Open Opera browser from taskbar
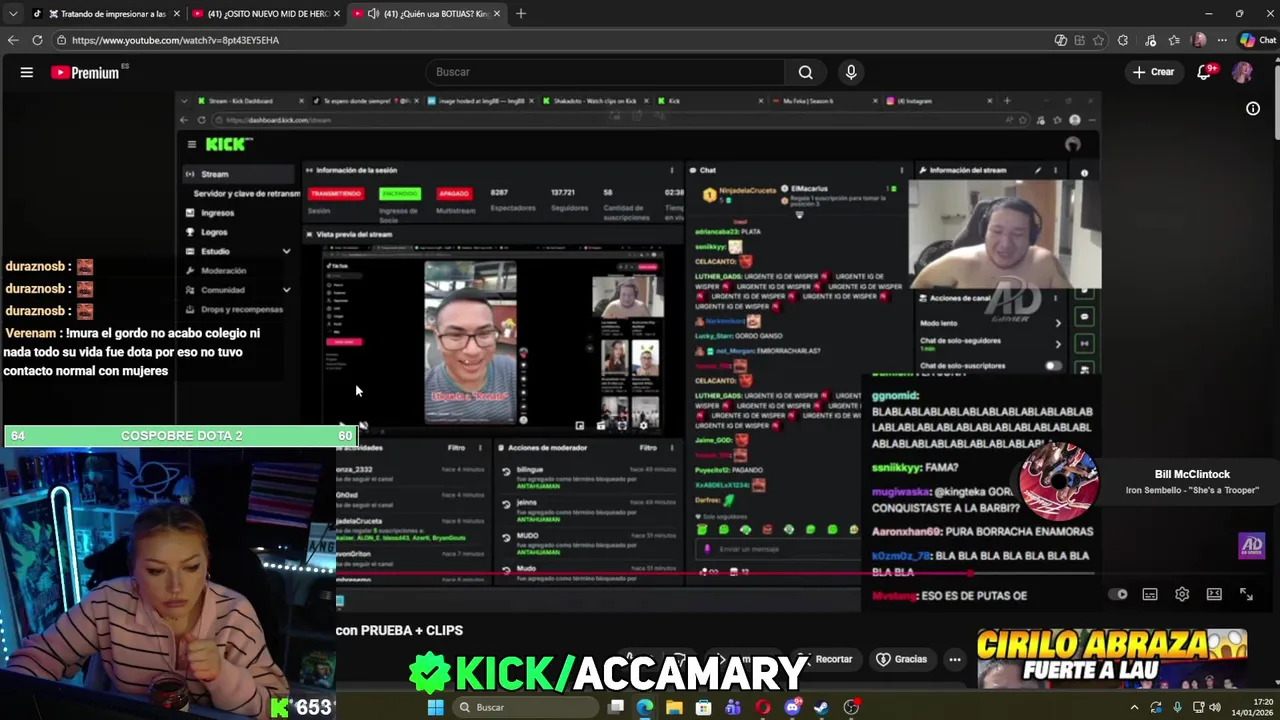Viewport: 1280px width, 720px height. tap(763, 707)
